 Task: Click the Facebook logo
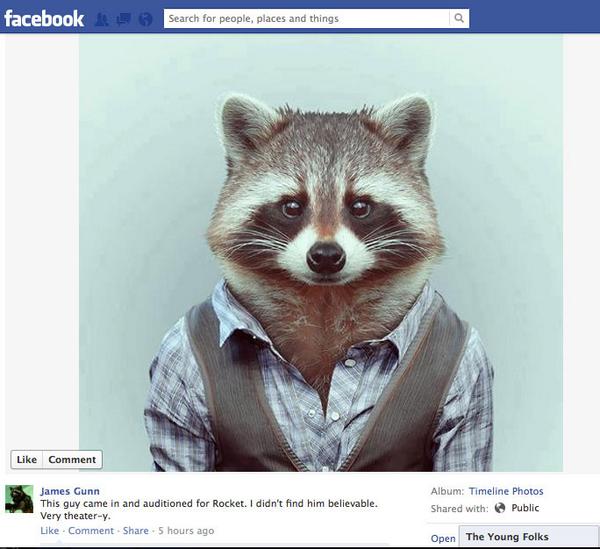tap(44, 19)
